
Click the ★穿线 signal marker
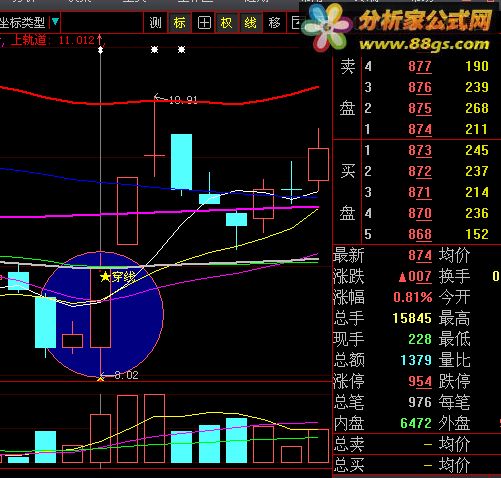coord(118,277)
